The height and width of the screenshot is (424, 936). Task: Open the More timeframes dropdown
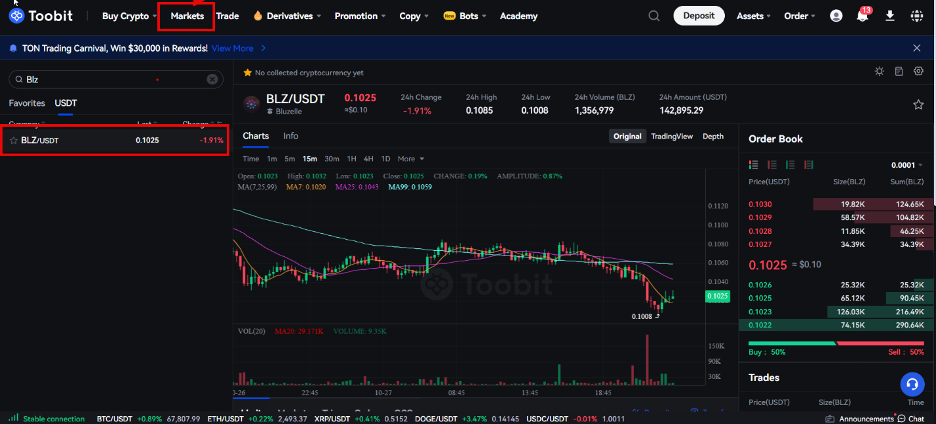click(411, 159)
